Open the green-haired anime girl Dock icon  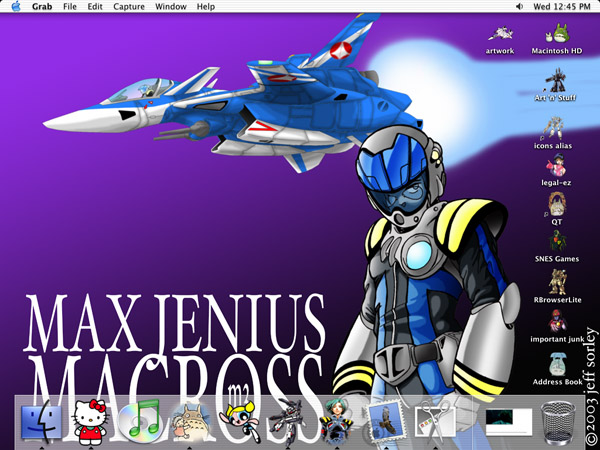pyautogui.click(x=336, y=421)
